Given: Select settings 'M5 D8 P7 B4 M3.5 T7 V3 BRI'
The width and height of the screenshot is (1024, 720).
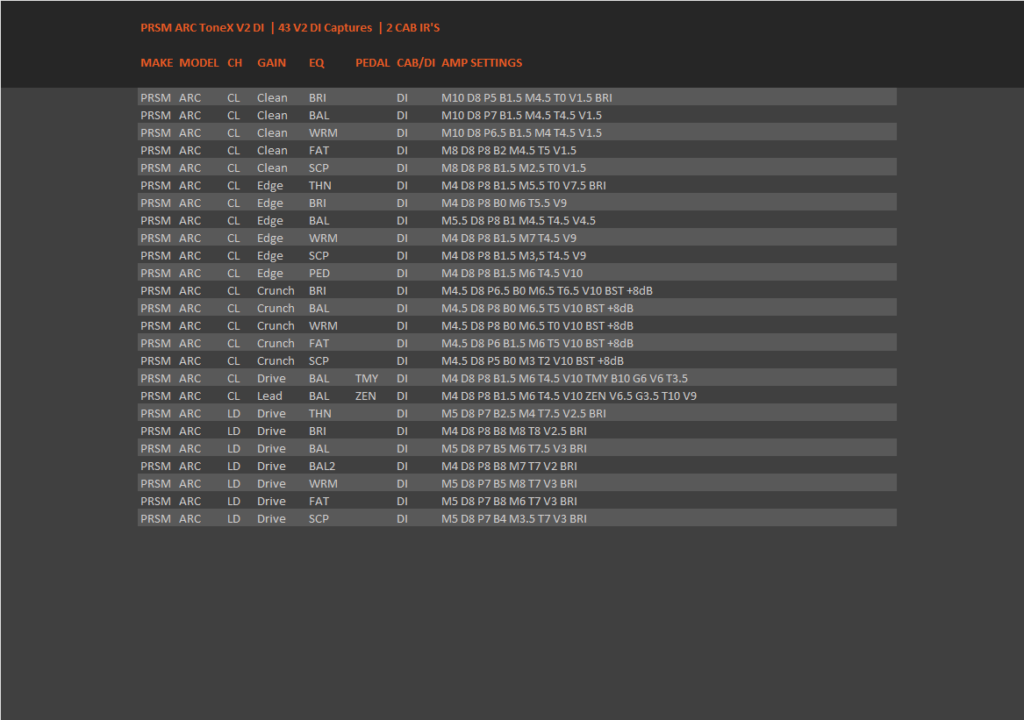Looking at the screenshot, I should pos(514,519).
